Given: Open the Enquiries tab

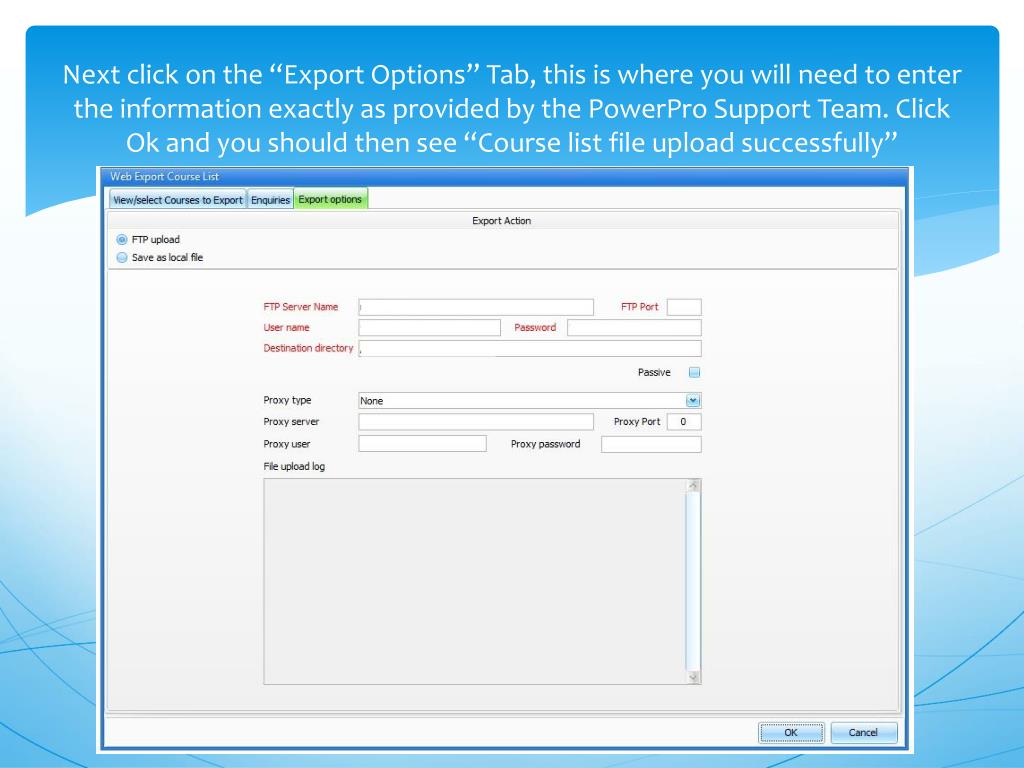Looking at the screenshot, I should 270,200.
